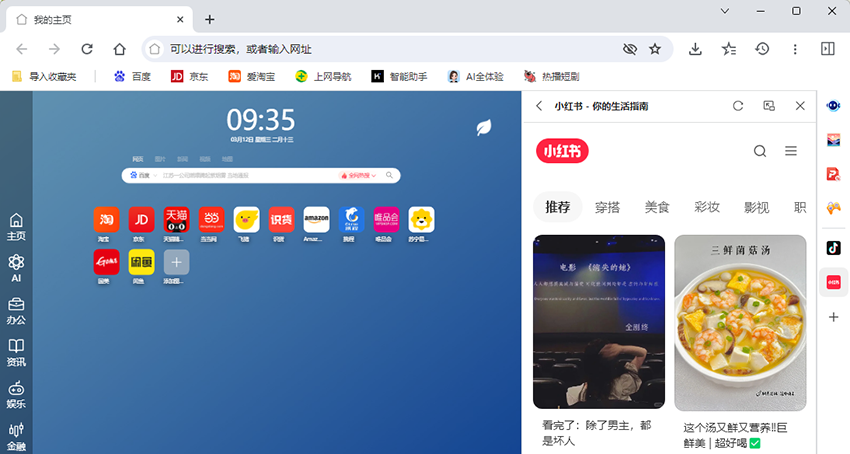Toggle the incognito eye icon in address bar
Viewport: 850px width, 454px height.
tap(629, 49)
